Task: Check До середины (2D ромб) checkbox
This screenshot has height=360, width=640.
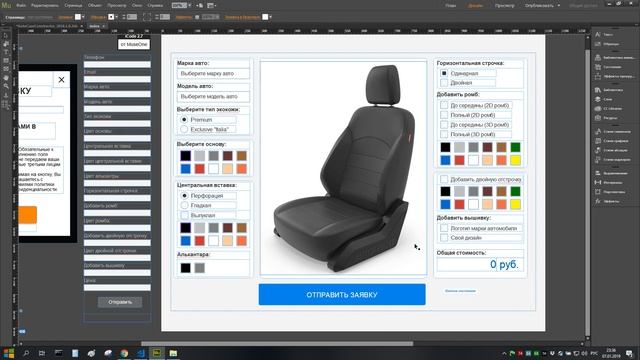Action: 444,105
